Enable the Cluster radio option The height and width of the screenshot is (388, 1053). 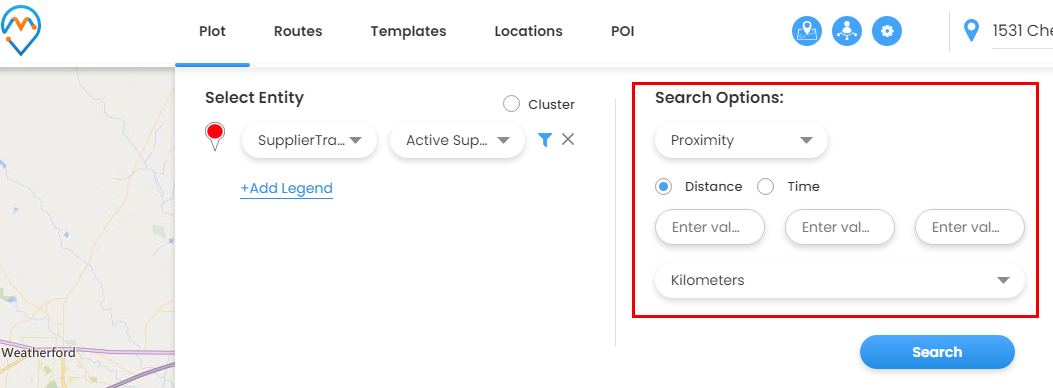tap(512, 104)
